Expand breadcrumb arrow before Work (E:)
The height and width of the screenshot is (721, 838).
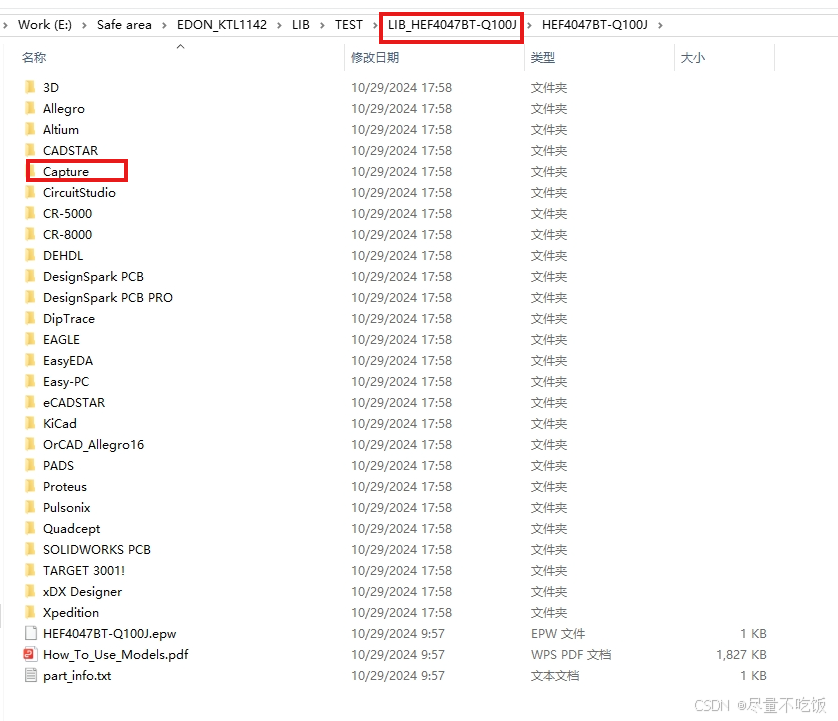click(5, 25)
